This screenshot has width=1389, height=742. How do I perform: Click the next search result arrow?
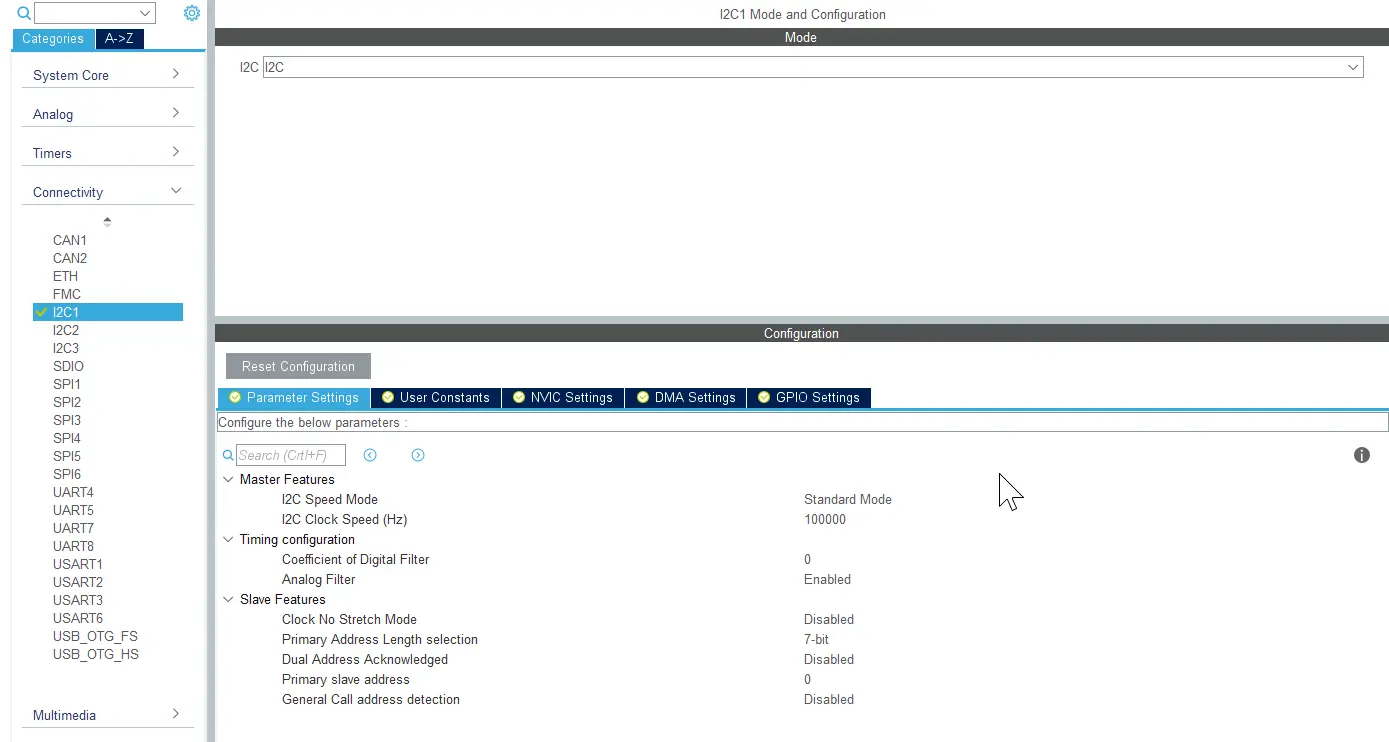pyautogui.click(x=418, y=455)
